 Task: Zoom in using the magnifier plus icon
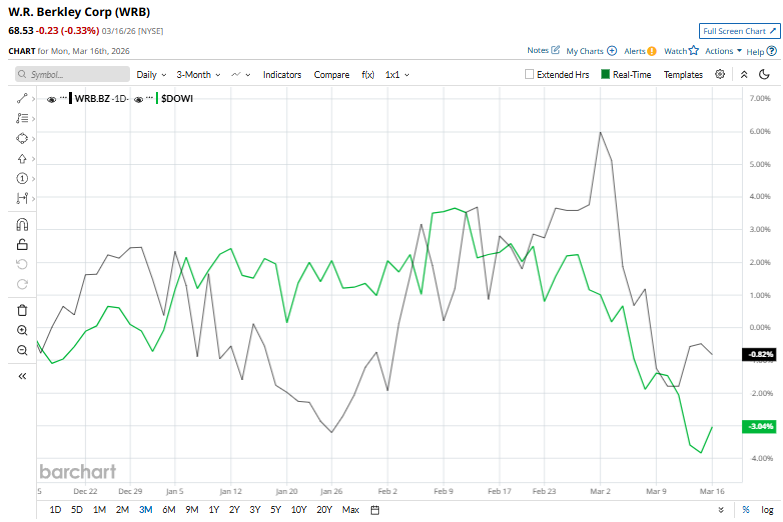(22, 330)
